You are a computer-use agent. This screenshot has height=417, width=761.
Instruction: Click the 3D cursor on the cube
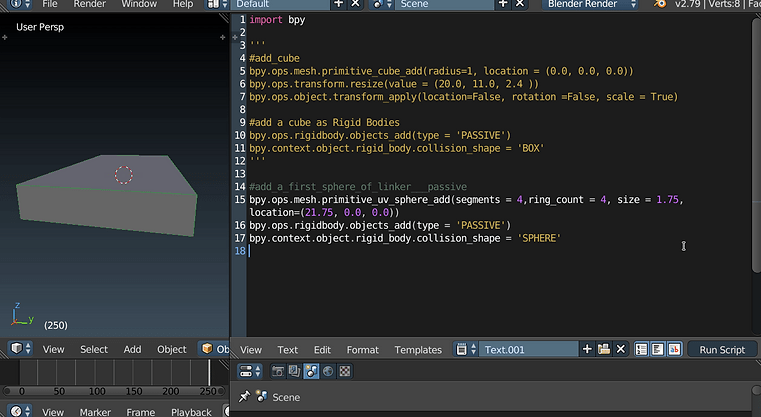click(x=123, y=175)
